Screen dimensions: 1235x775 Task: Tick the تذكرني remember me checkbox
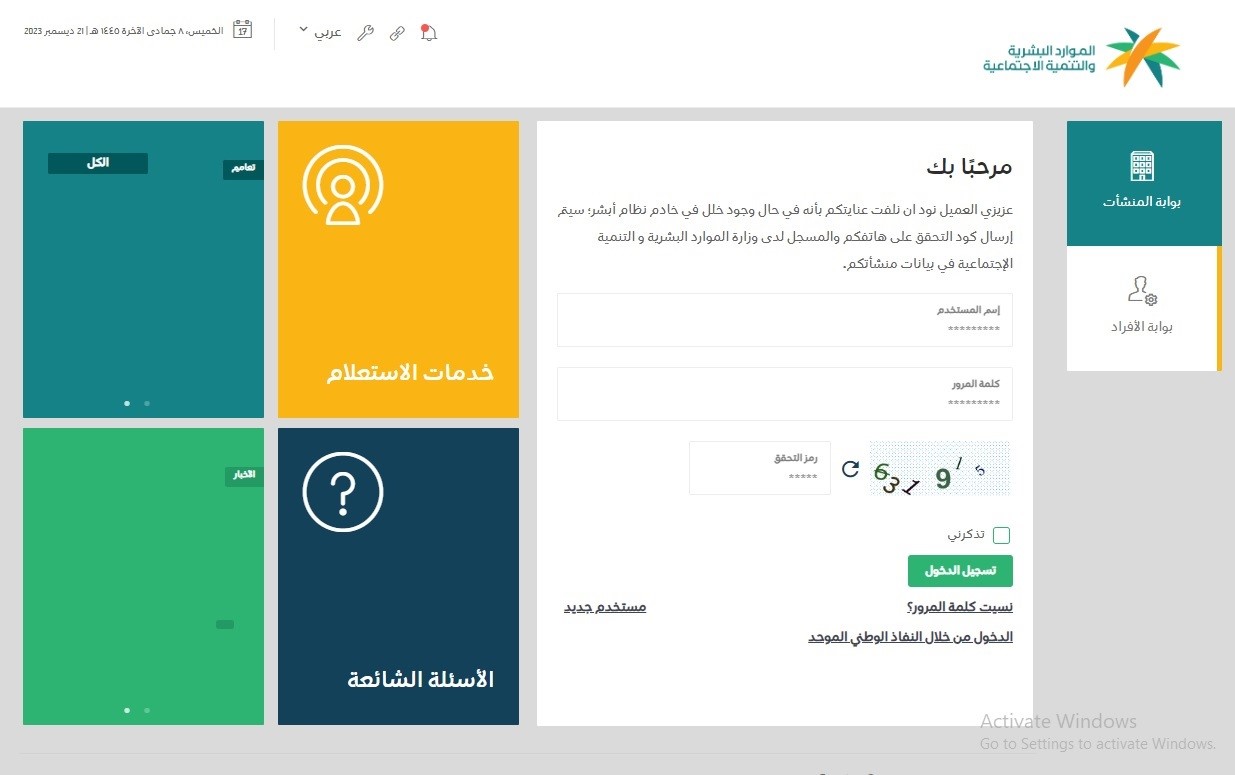[1002, 535]
